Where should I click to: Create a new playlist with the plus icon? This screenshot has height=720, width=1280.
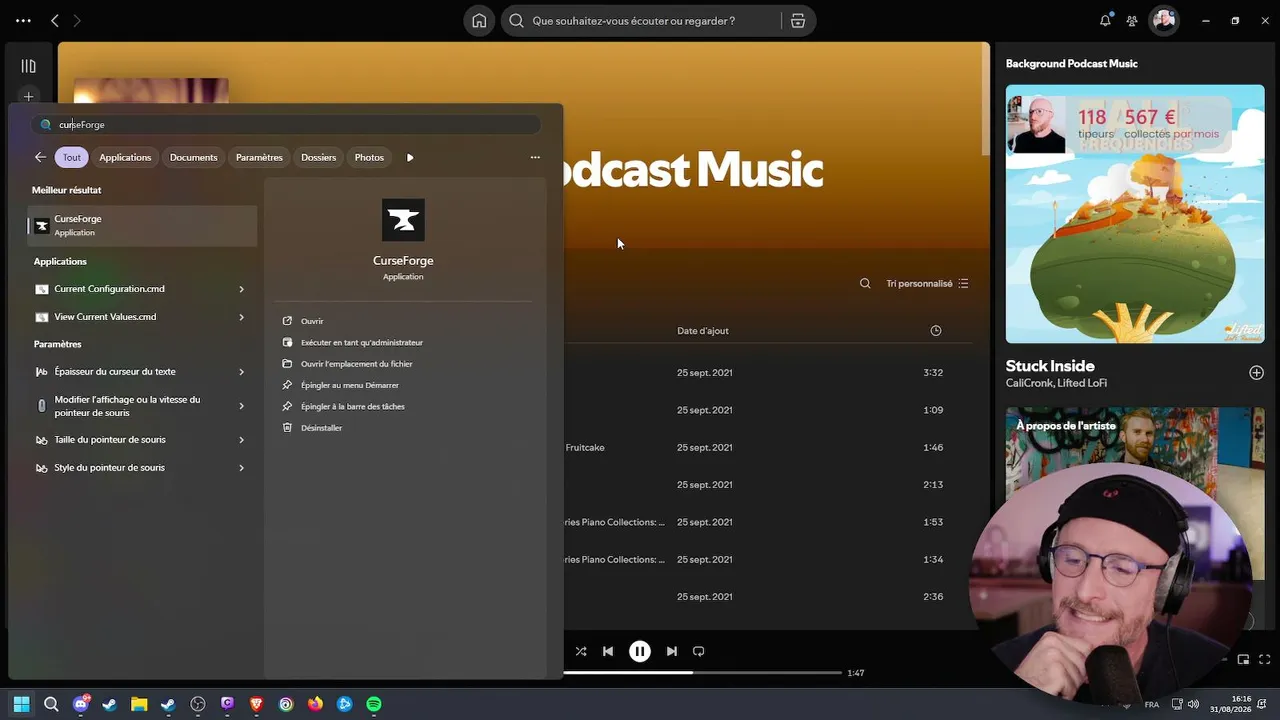coord(28,96)
